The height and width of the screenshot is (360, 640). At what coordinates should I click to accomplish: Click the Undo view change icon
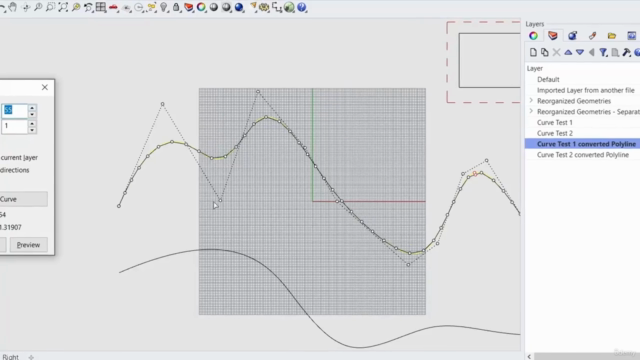[x=88, y=7]
